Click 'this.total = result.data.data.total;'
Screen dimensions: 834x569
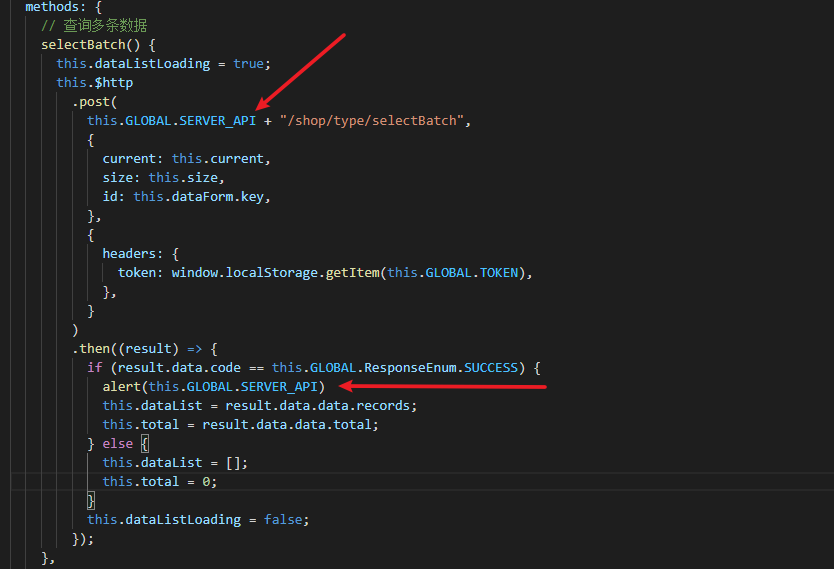(x=240, y=425)
